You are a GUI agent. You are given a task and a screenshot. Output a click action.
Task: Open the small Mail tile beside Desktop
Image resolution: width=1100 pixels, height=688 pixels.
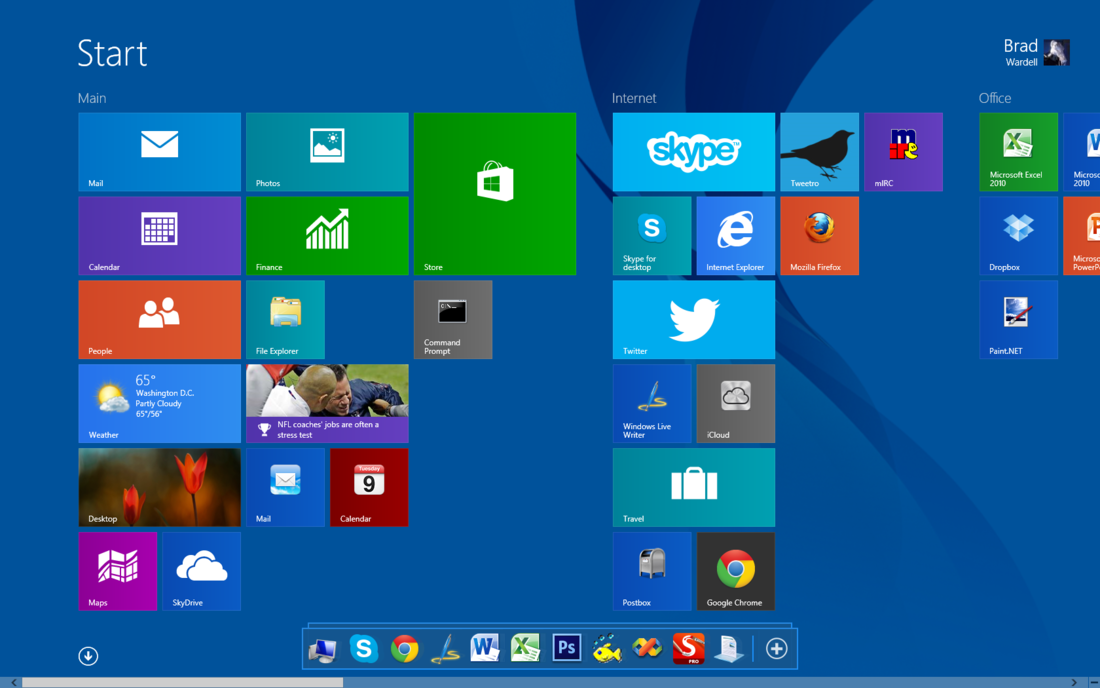tap(286, 487)
